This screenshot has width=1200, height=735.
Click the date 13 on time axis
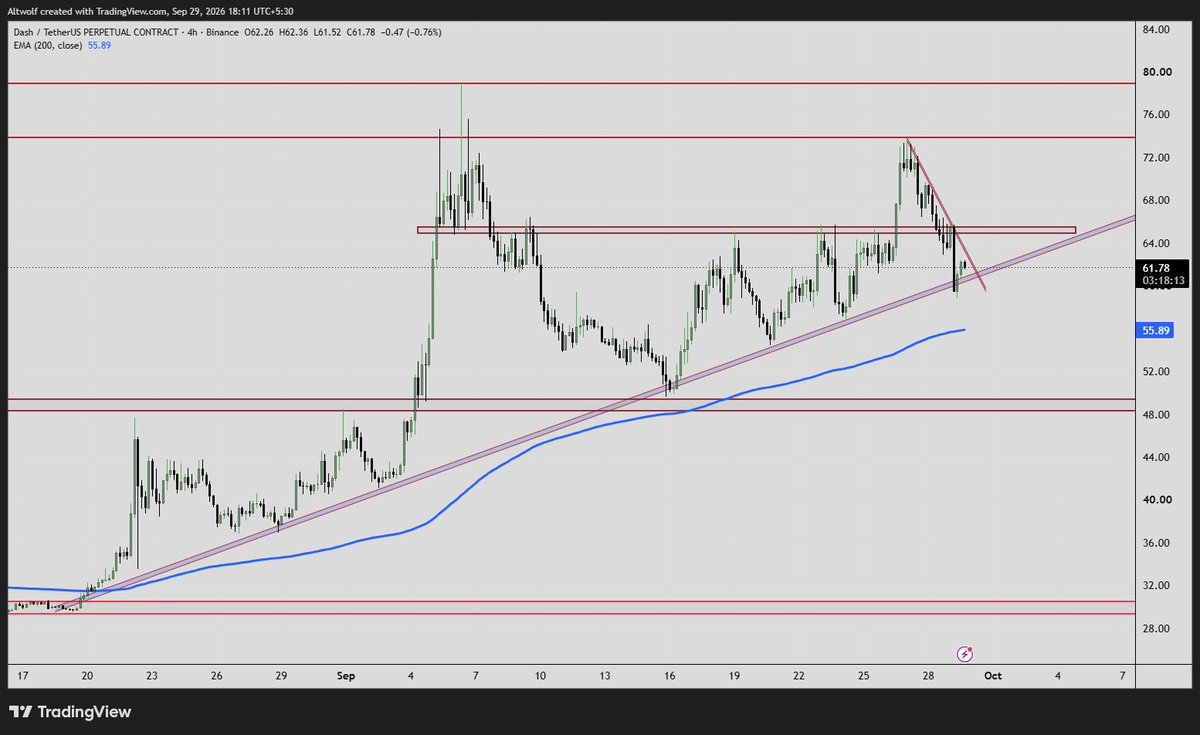[605, 676]
